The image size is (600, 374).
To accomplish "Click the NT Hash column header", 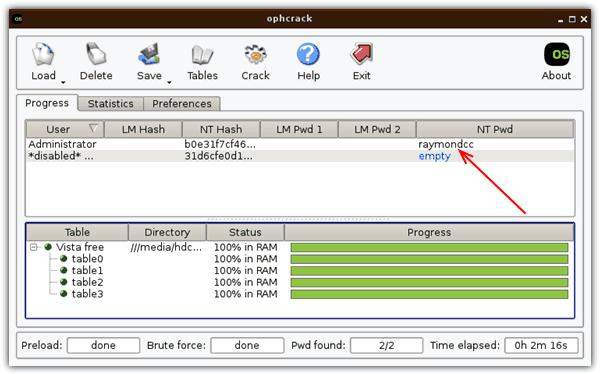I will [221, 129].
